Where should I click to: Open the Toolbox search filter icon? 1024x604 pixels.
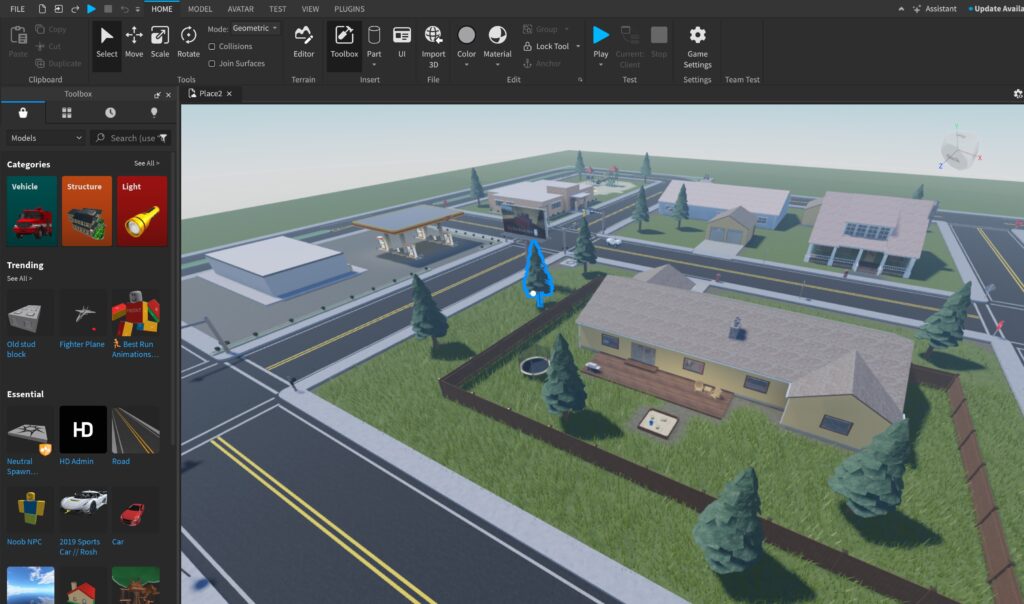pyautogui.click(x=163, y=138)
